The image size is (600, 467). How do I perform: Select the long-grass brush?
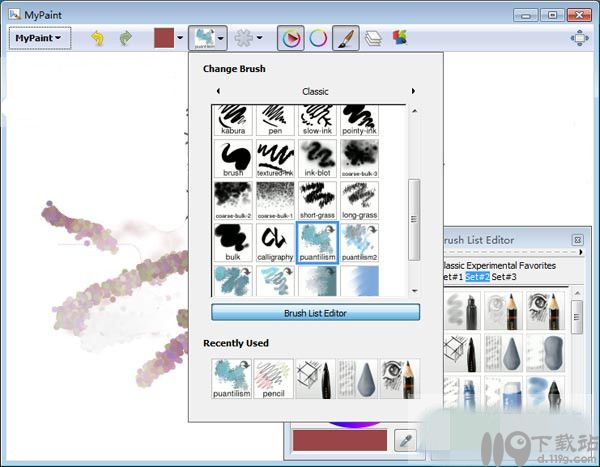point(359,200)
